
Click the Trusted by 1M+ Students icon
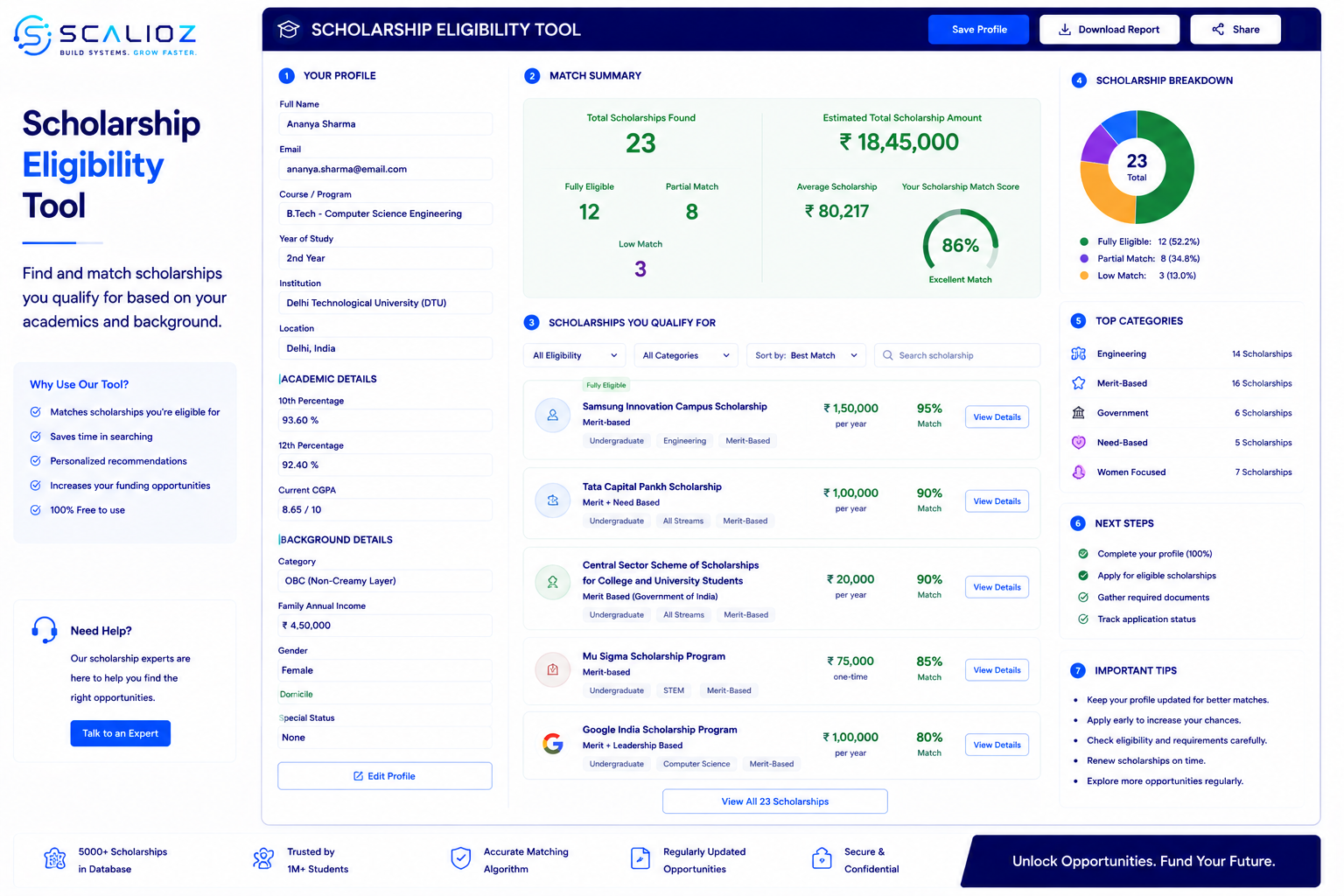263,859
